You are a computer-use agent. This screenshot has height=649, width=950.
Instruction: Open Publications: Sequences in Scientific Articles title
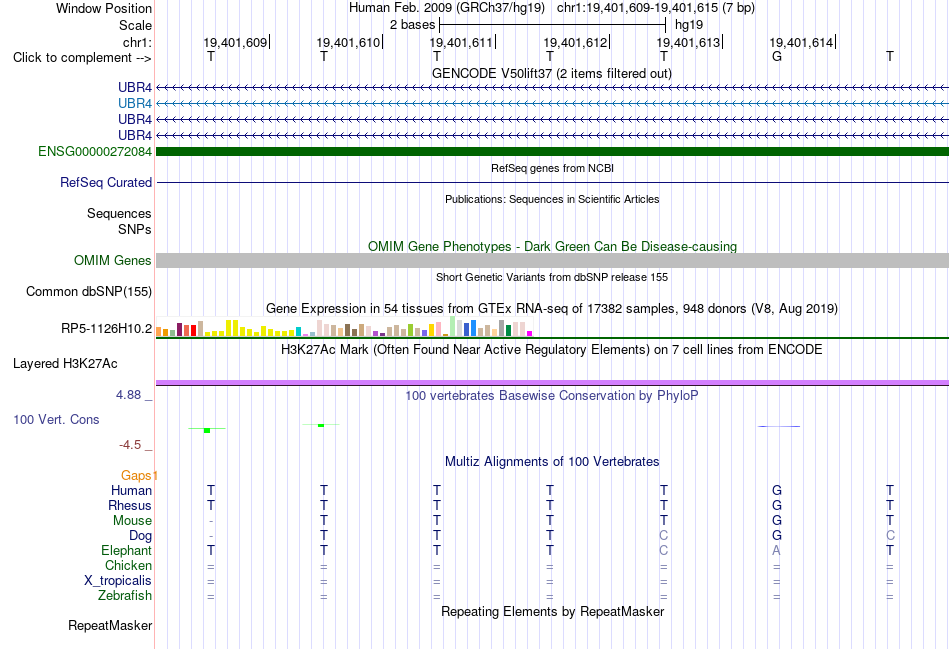coord(552,199)
